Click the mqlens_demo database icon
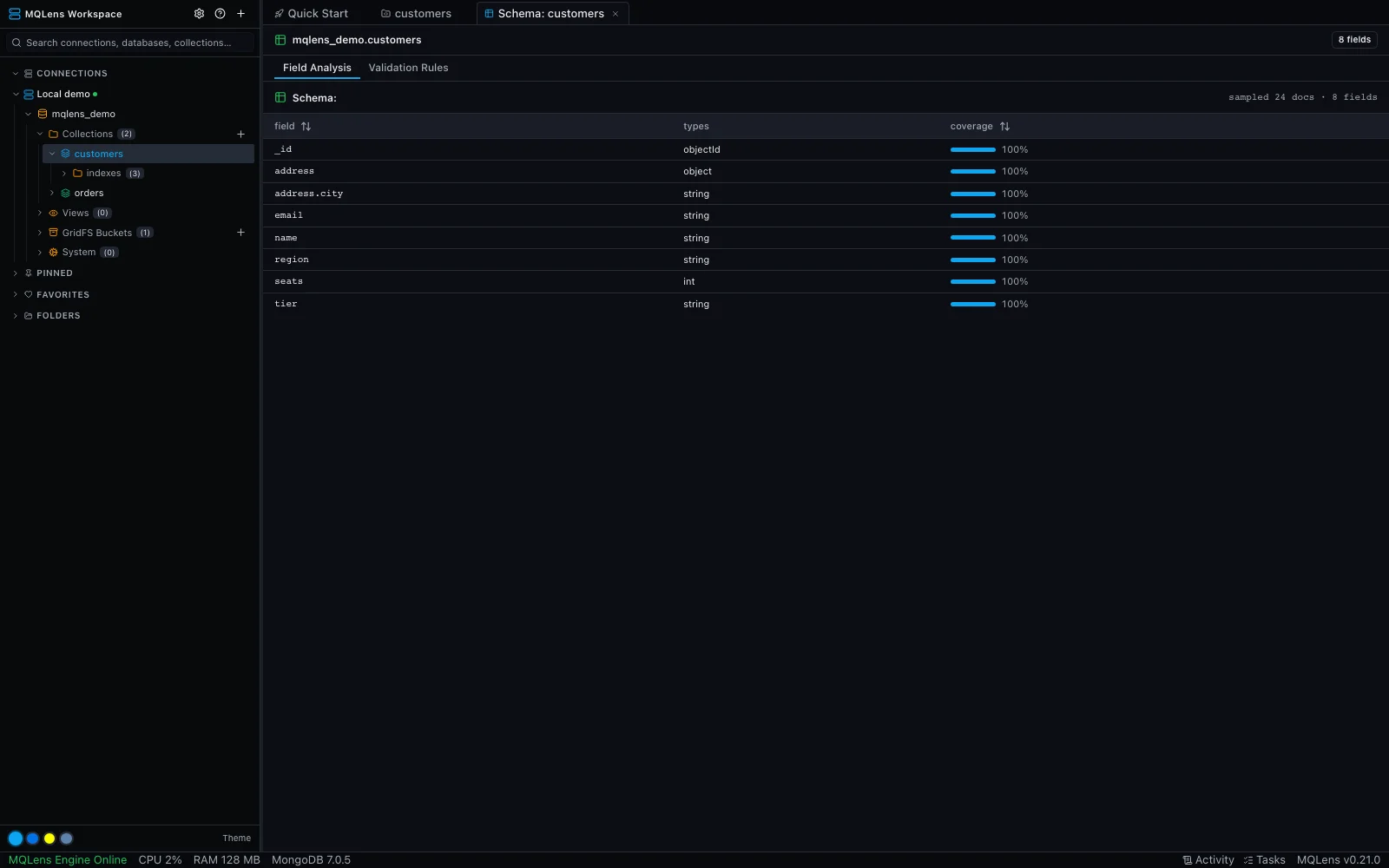This screenshot has height=868, width=1389. pos(43,114)
